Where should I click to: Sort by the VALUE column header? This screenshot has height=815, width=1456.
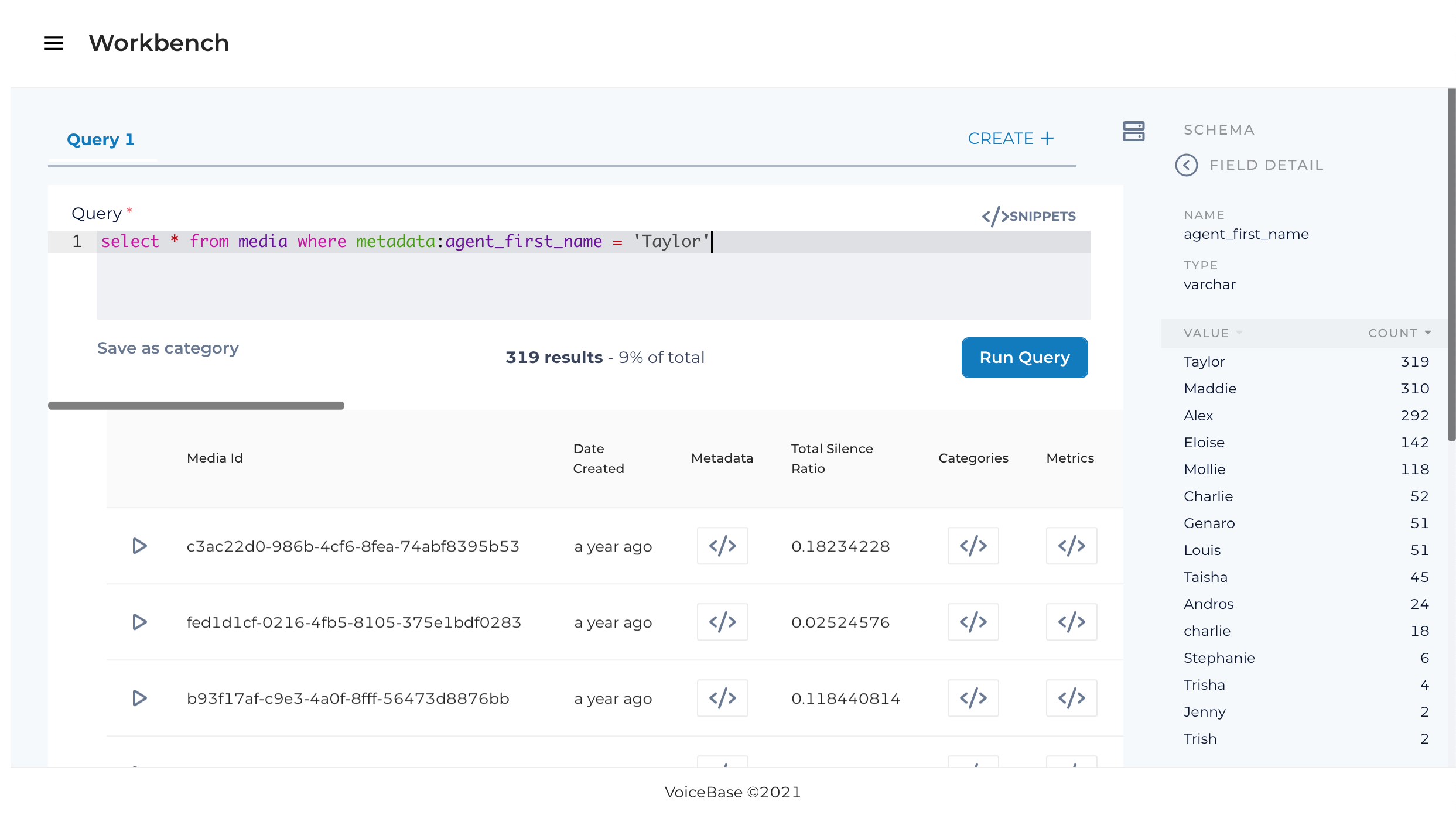point(1212,333)
